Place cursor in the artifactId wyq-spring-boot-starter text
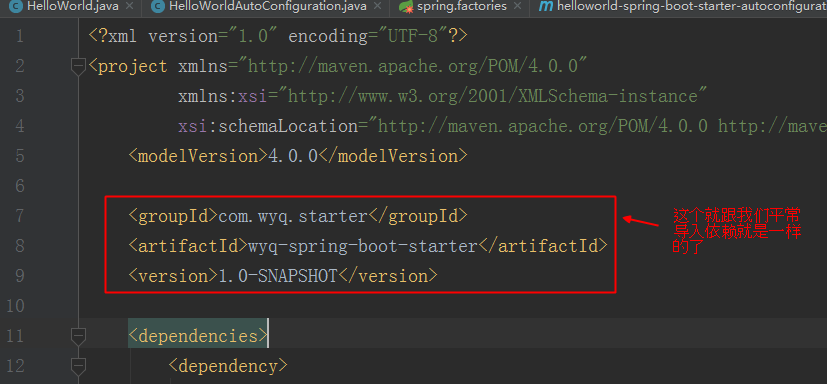827x384 pixels. (362, 246)
